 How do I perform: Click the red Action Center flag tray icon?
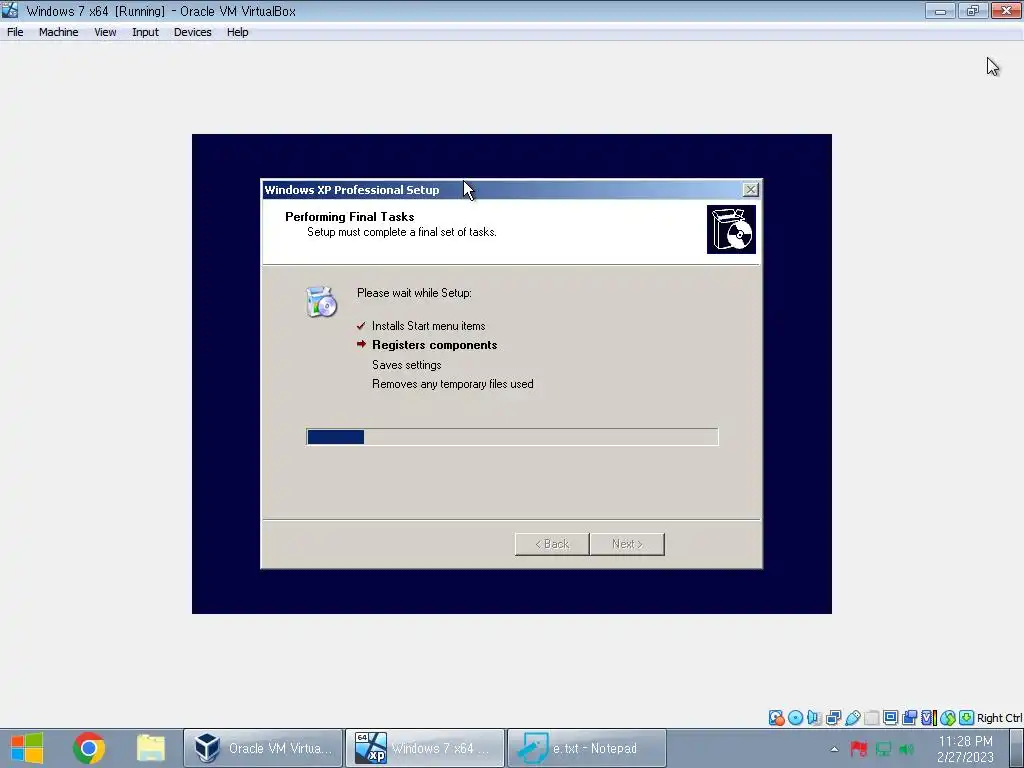(x=859, y=749)
